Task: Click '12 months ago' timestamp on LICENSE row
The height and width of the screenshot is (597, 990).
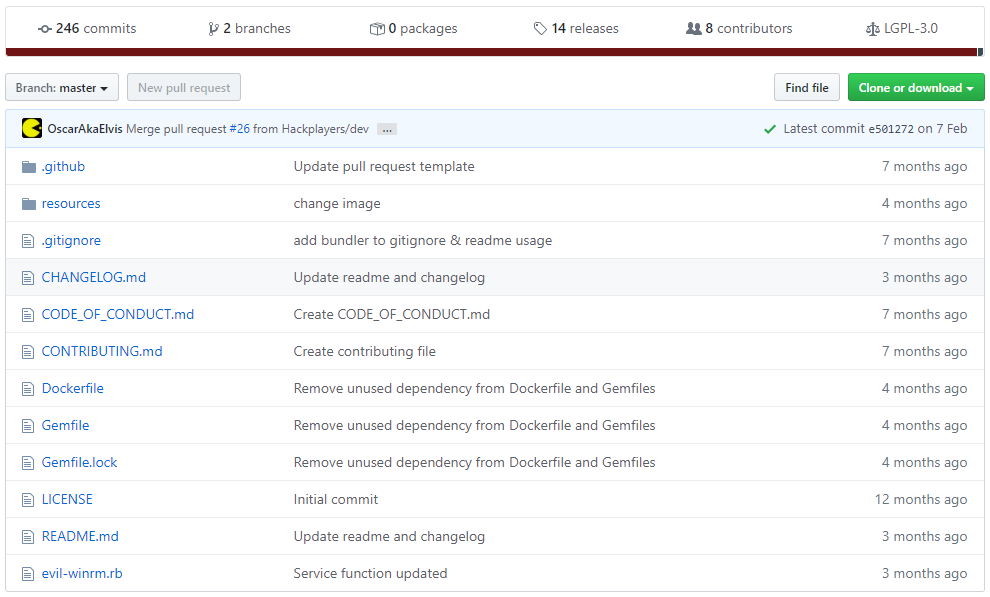Action: point(921,500)
